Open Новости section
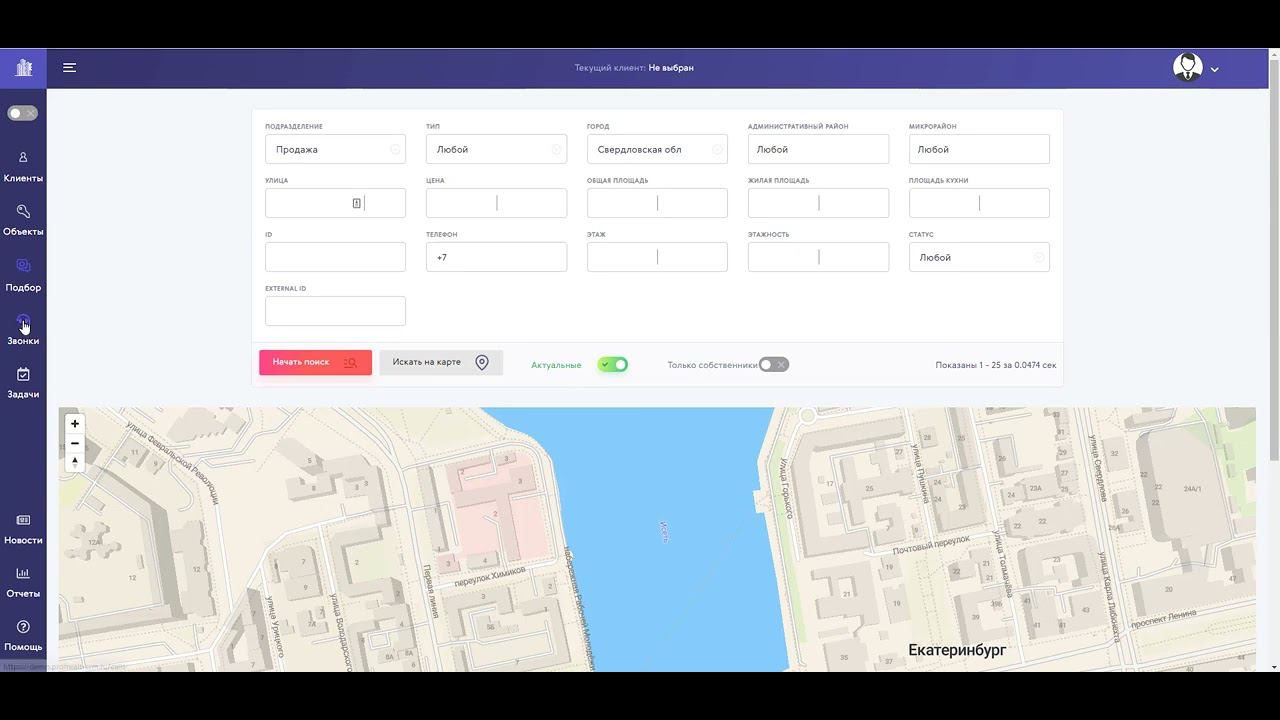Viewport: 1280px width, 720px height. [x=23, y=529]
